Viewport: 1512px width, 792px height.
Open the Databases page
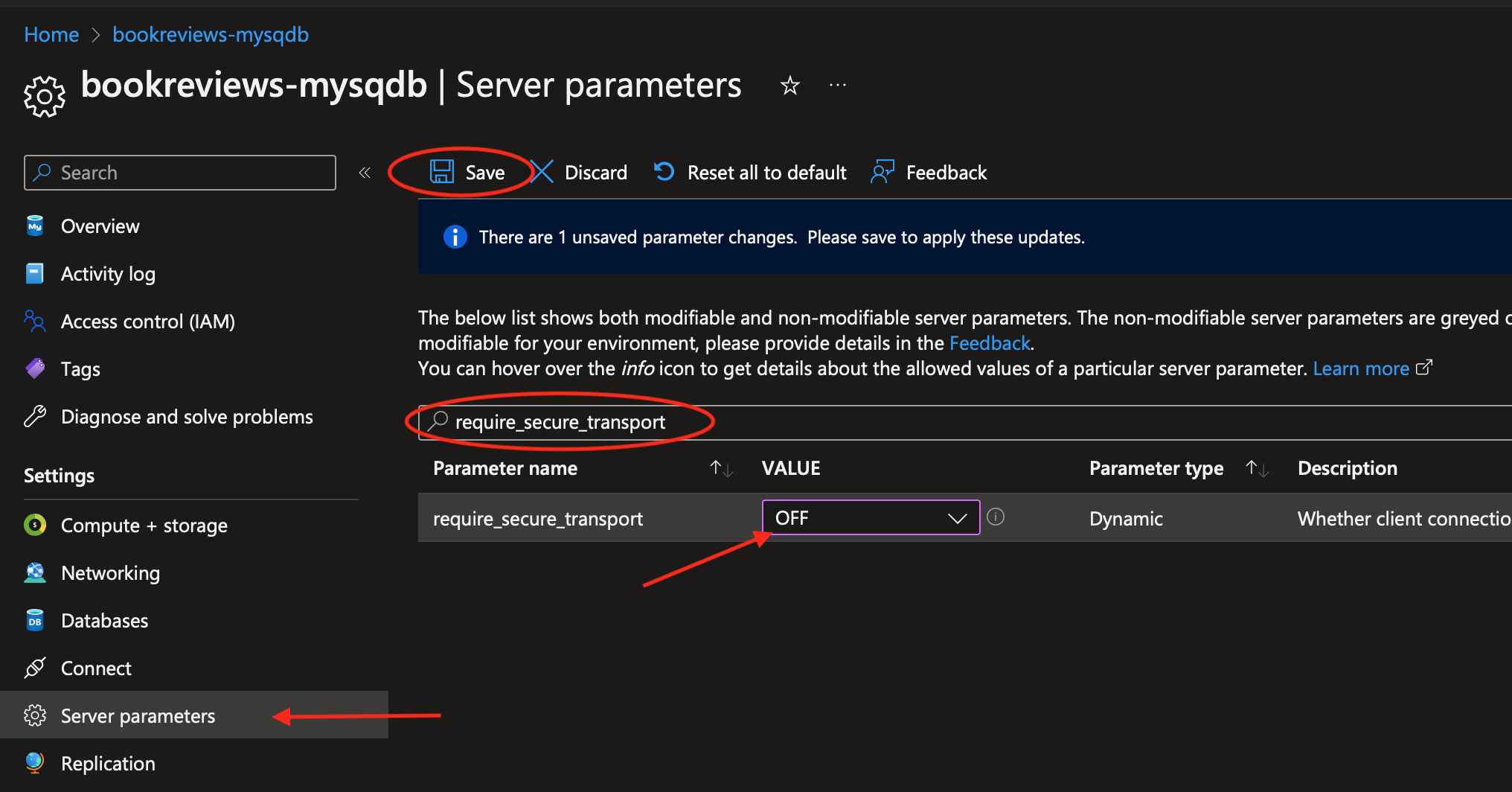pyautogui.click(x=104, y=621)
